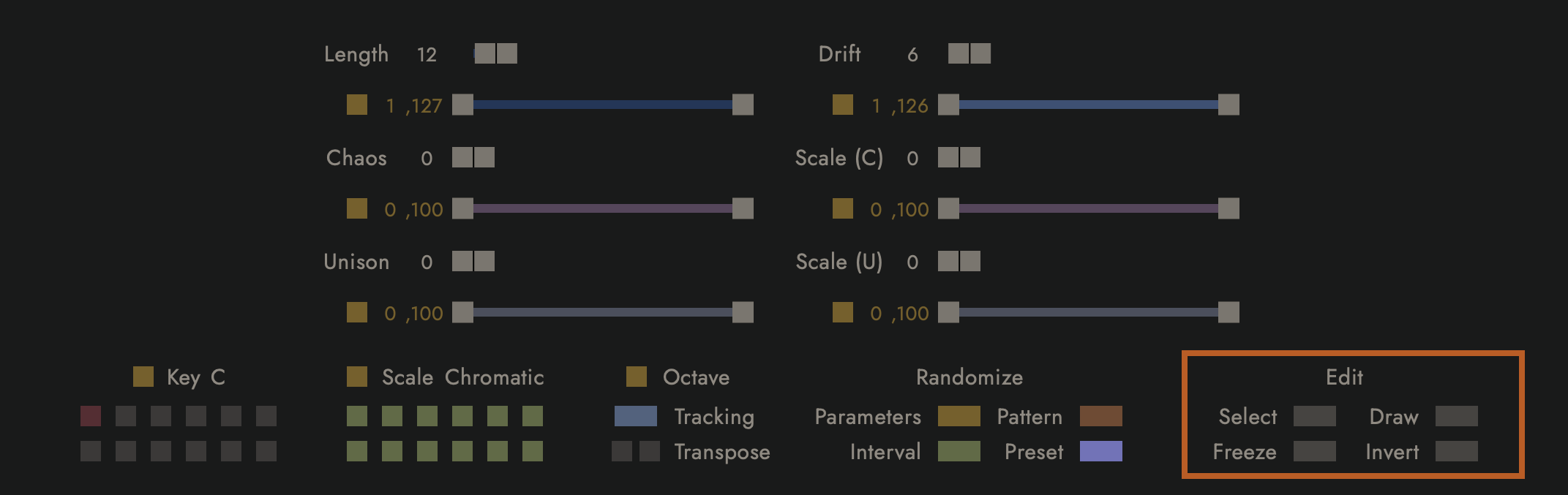Click the Octave parameter swatch
Image resolution: width=1568 pixels, height=495 pixels.
click(x=636, y=377)
